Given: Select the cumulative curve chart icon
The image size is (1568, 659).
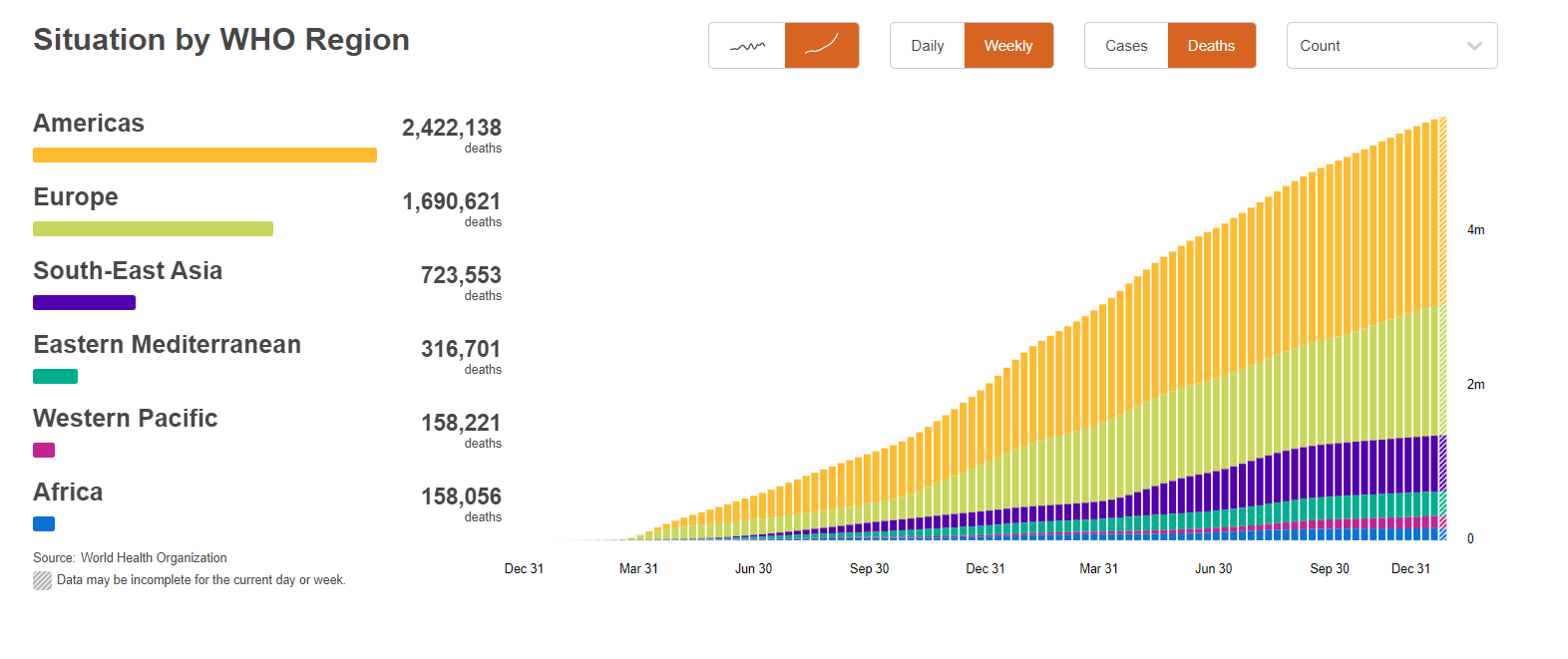Looking at the screenshot, I should (822, 46).
